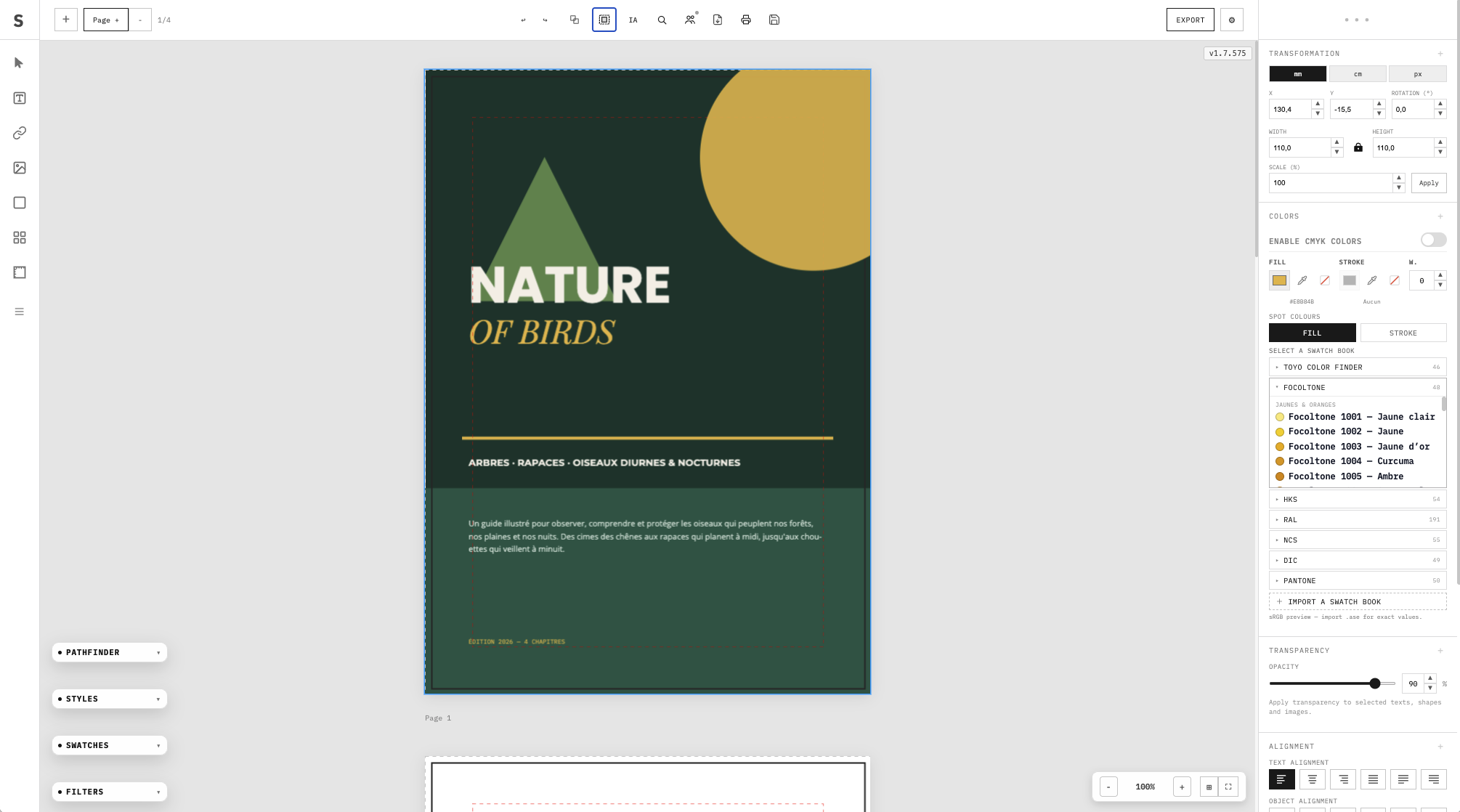
Task: Select the Image frame tool
Action: (x=20, y=168)
